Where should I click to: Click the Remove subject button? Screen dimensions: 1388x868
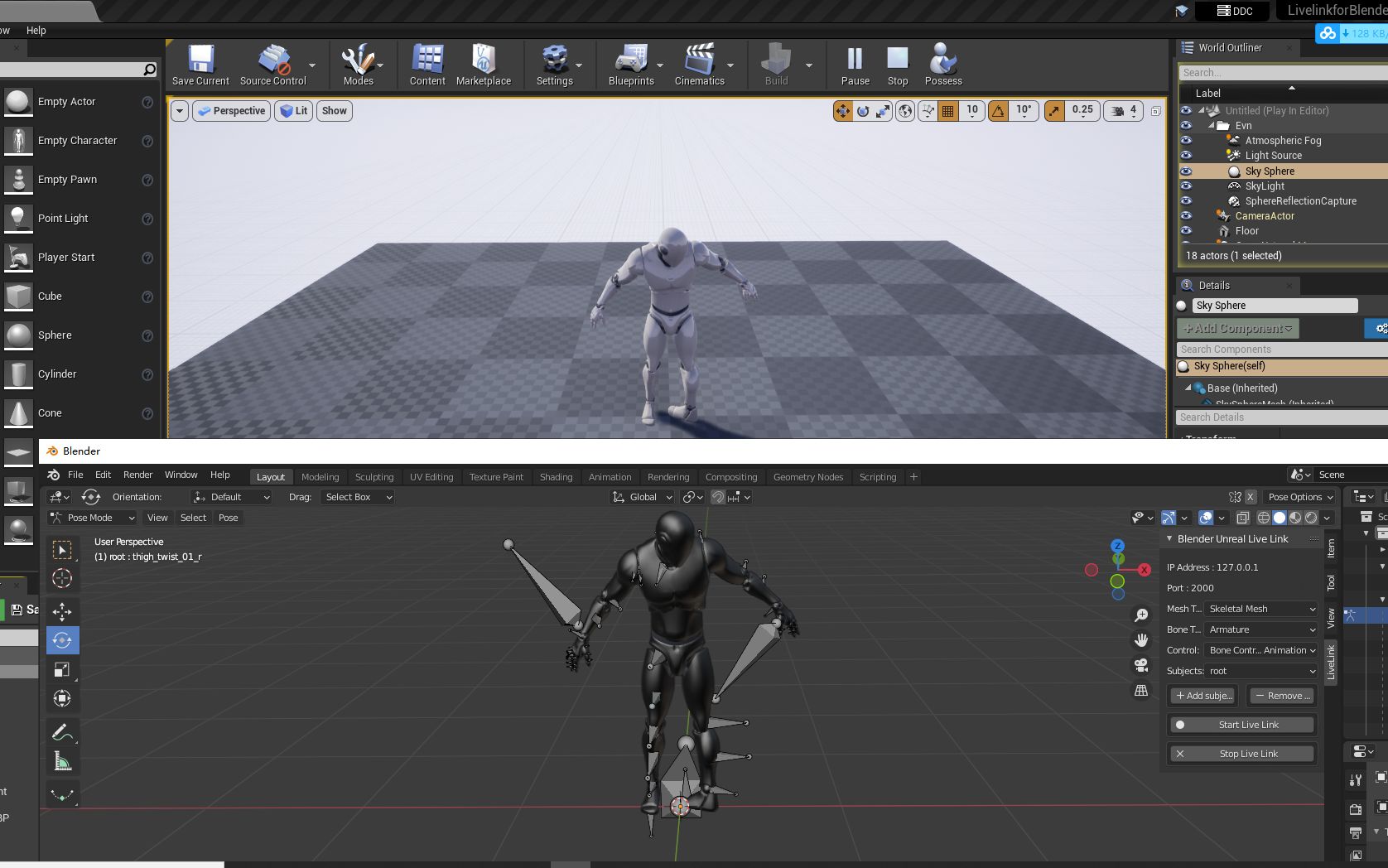(x=1281, y=696)
